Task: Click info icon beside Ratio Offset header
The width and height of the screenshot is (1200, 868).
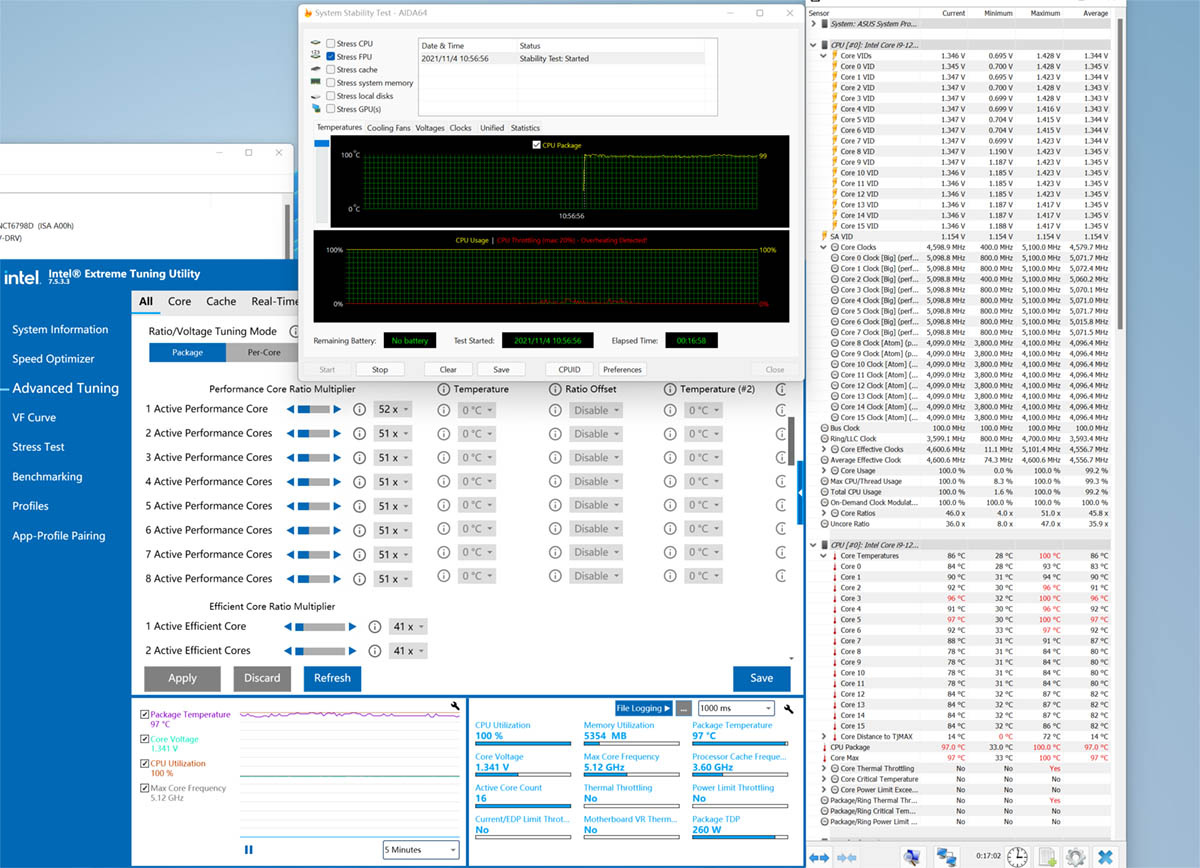Action: point(555,389)
